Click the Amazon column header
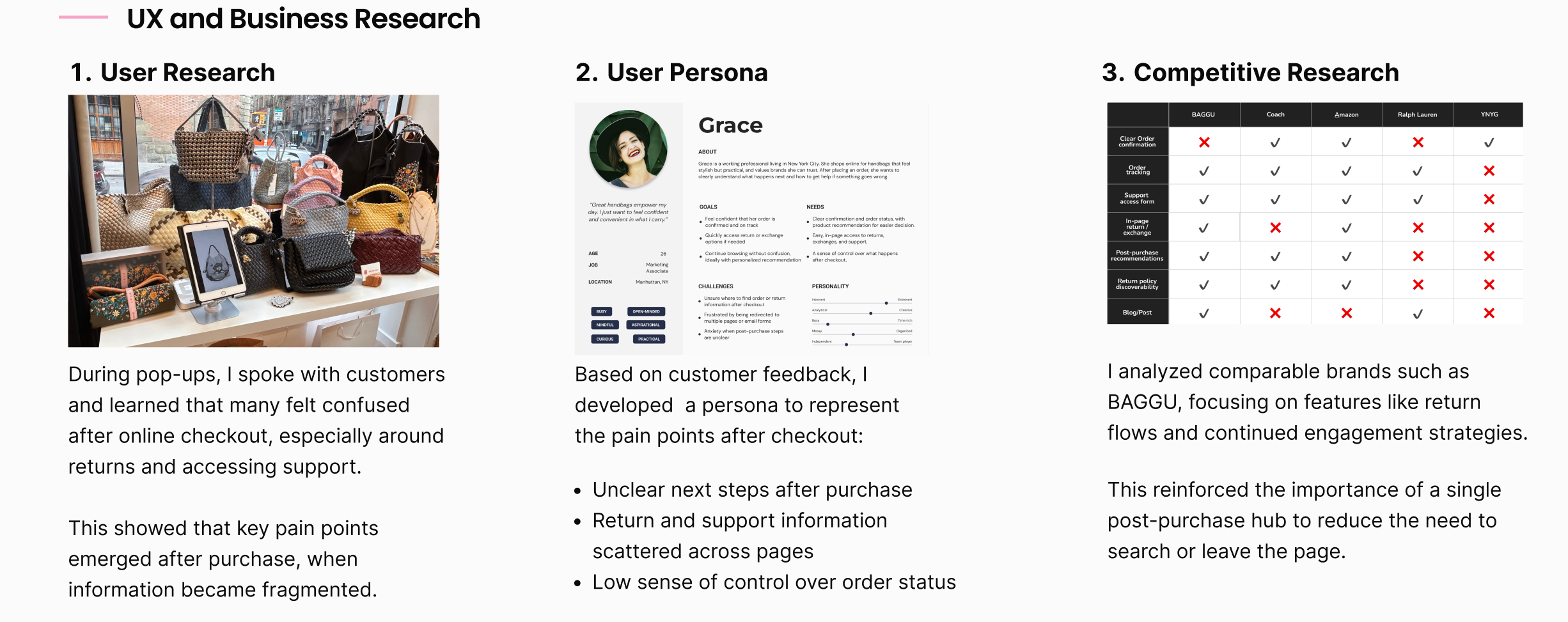 point(1346,114)
